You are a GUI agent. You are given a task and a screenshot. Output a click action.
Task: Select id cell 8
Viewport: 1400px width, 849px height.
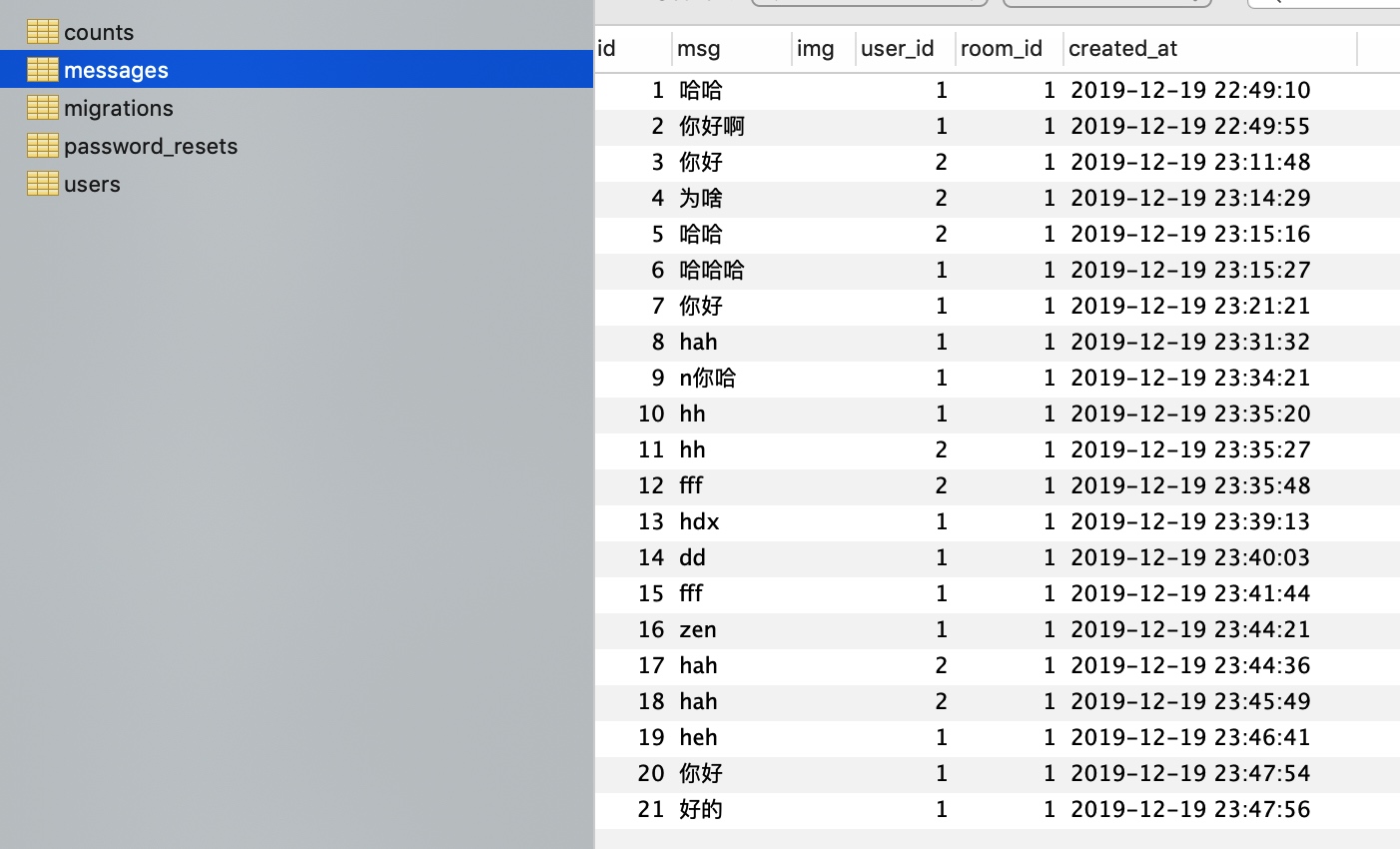(658, 342)
